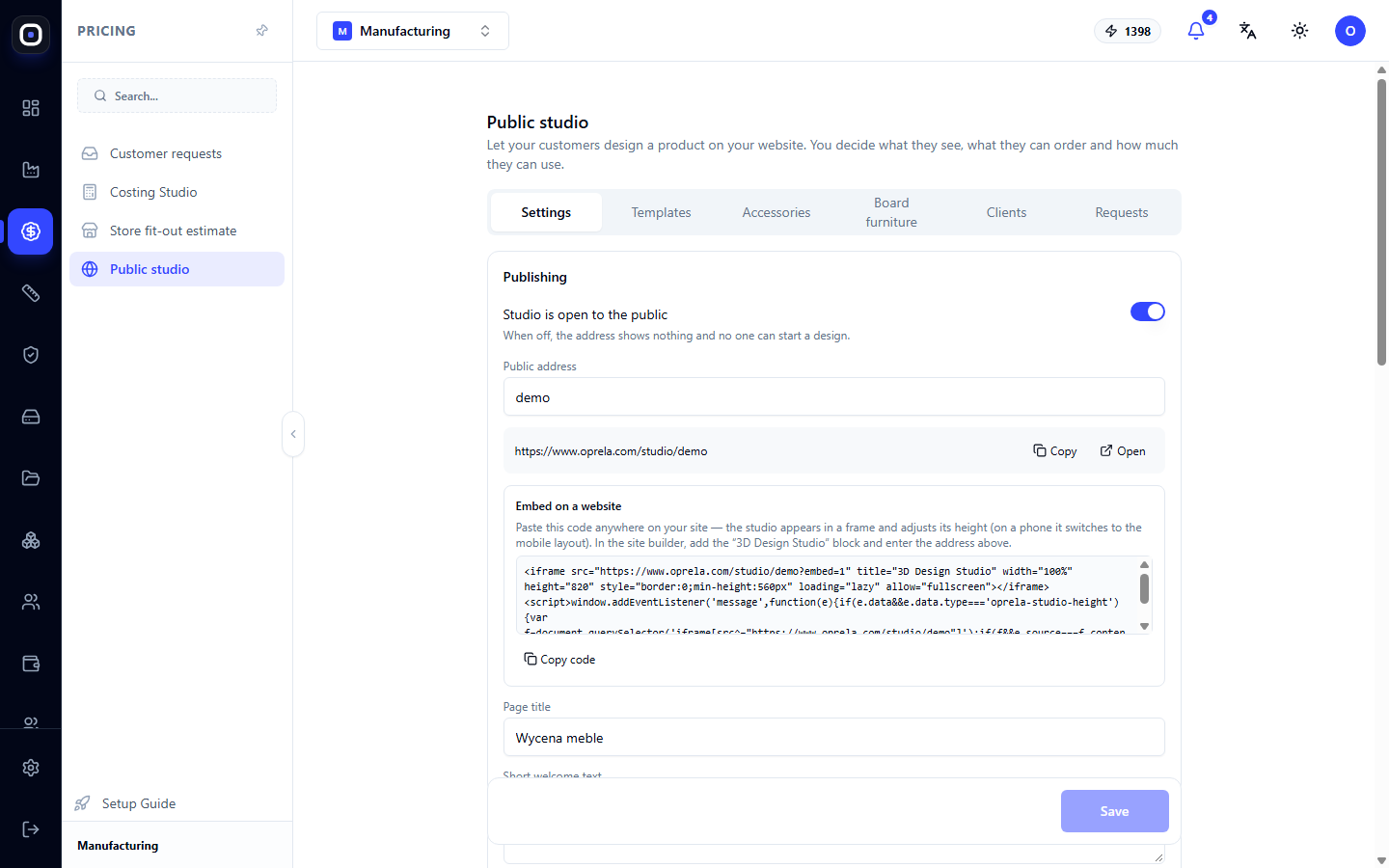This screenshot has height=868, width=1389.
Task: Copy the public studio URL
Action: point(1055,450)
